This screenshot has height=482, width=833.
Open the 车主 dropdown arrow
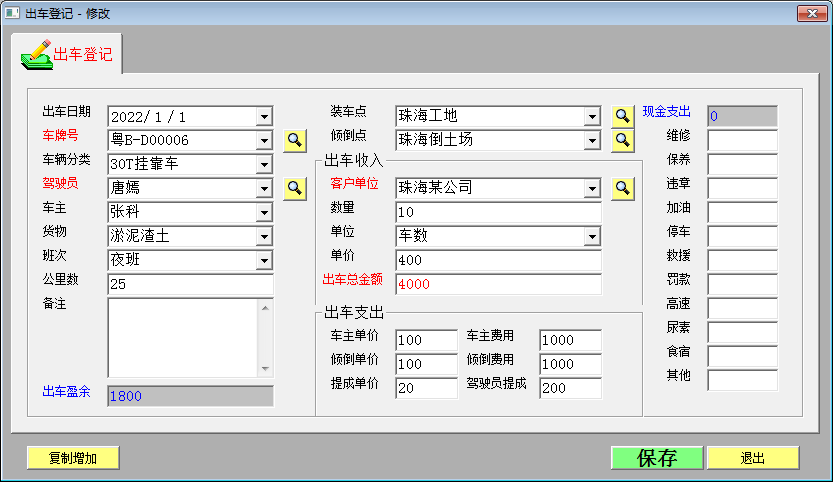pyautogui.click(x=264, y=213)
